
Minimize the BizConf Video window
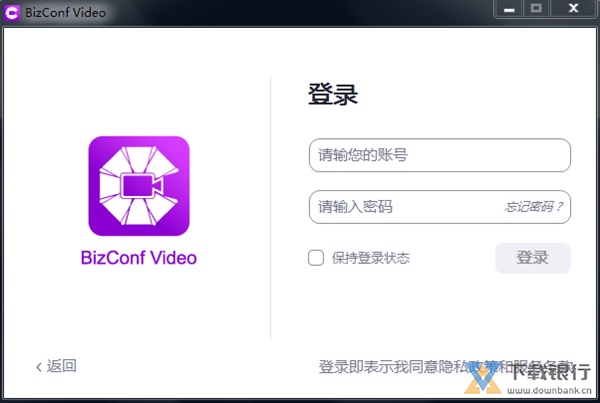pos(509,9)
